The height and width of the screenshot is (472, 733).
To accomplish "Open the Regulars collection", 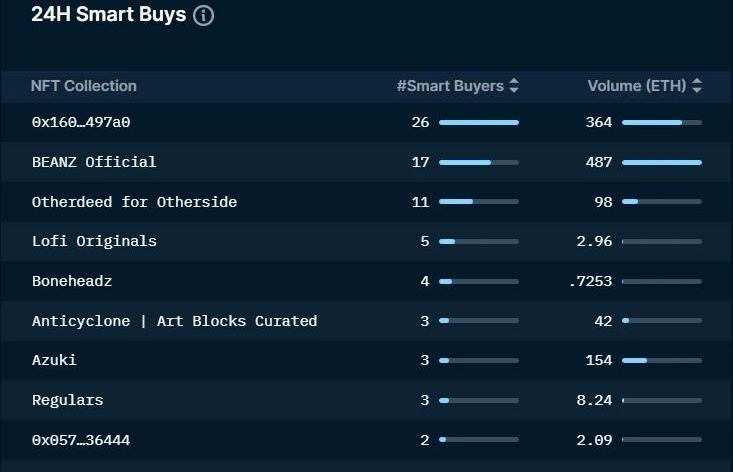I will coord(67,400).
